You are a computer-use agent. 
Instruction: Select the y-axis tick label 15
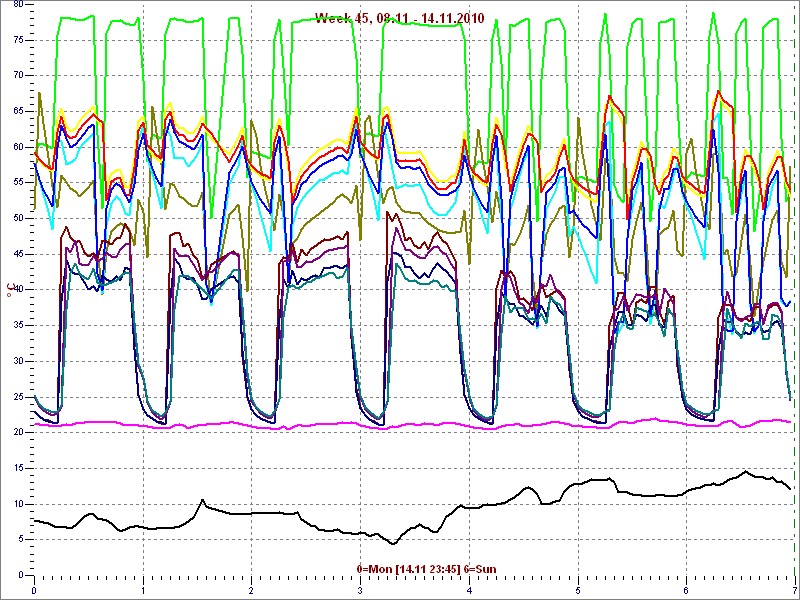(18, 468)
